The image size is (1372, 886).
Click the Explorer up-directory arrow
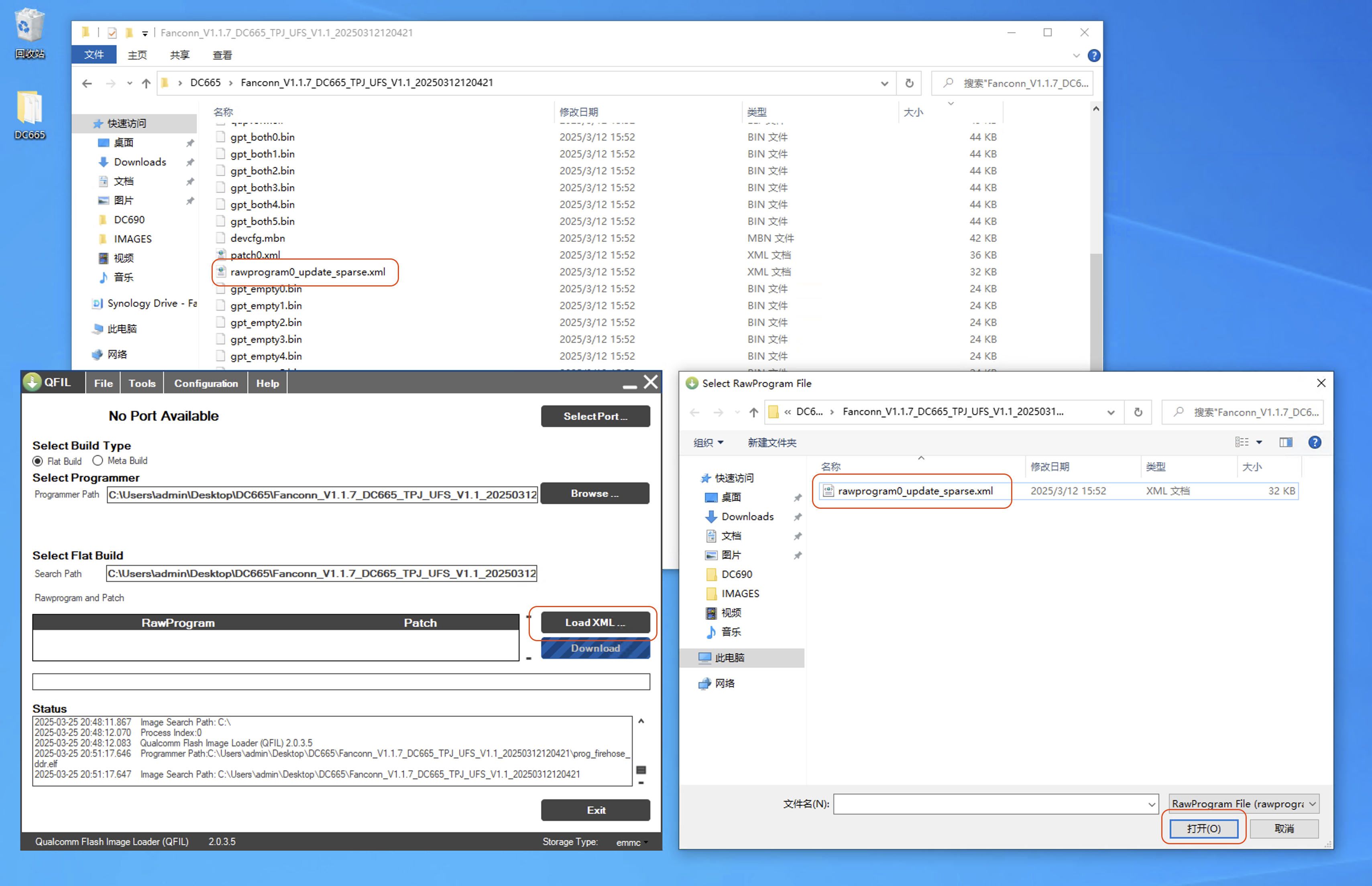pyautogui.click(x=146, y=83)
